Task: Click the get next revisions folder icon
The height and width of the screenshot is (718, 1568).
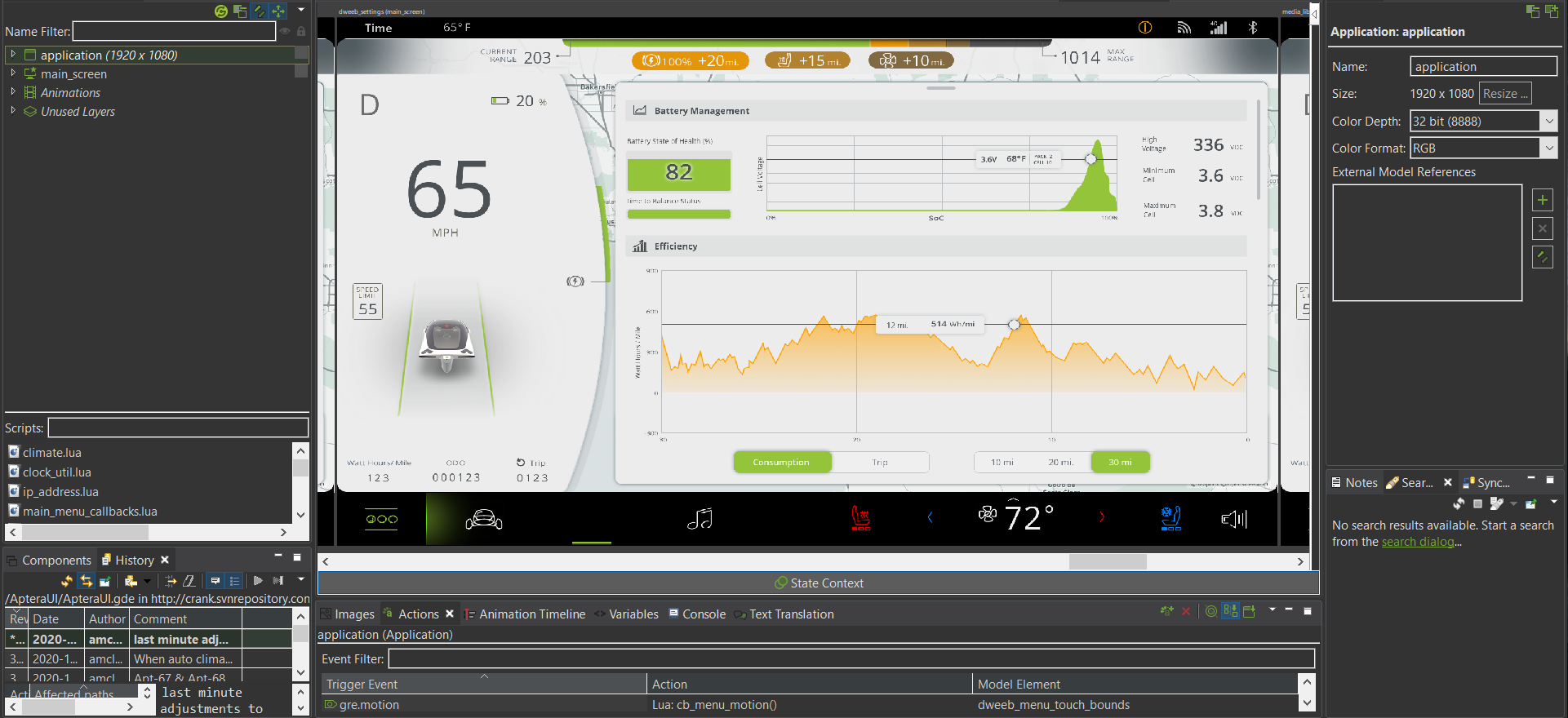Action: point(131,581)
